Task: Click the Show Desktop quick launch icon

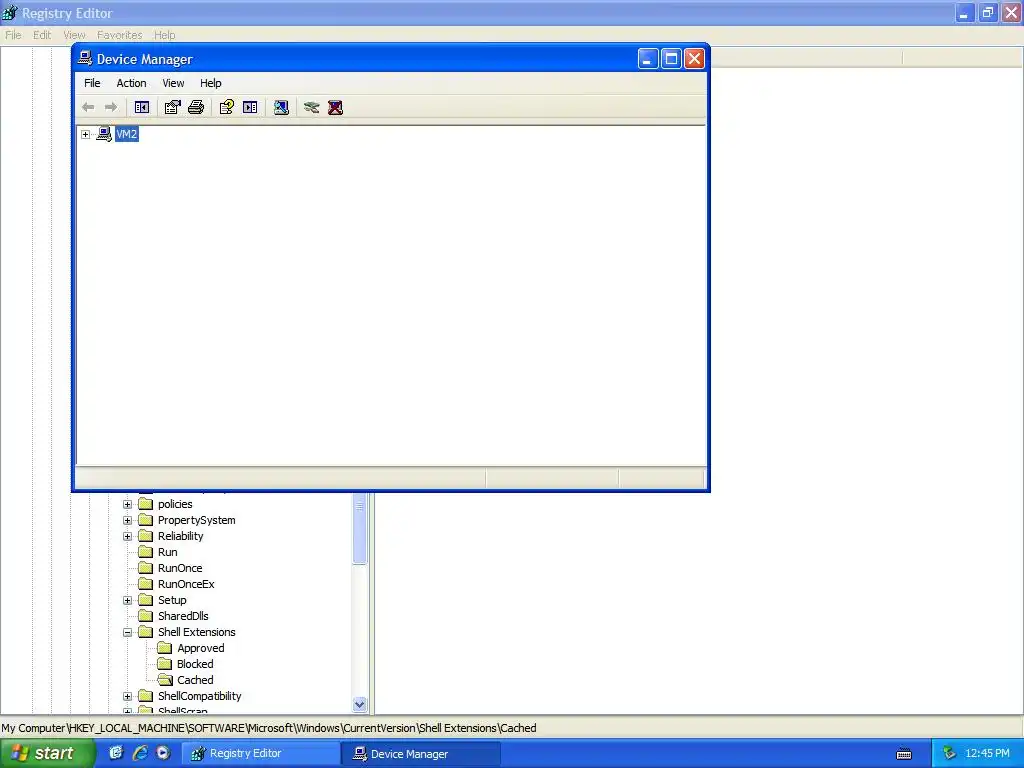Action: click(x=116, y=753)
